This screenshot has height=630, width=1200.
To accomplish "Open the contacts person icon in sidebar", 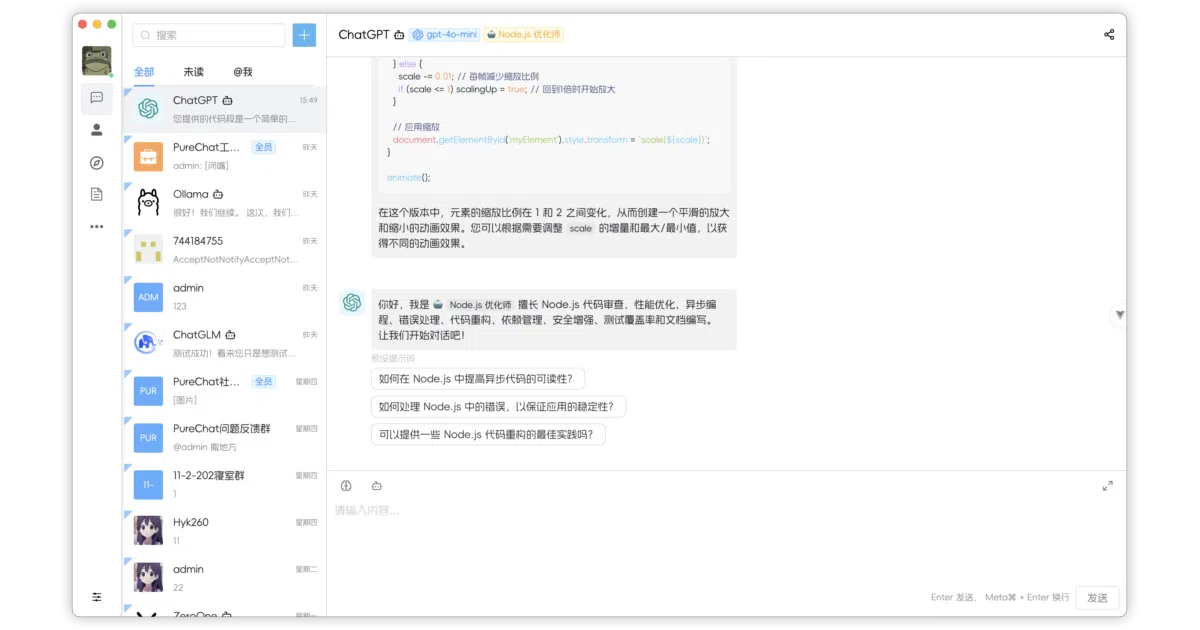I will point(97,130).
